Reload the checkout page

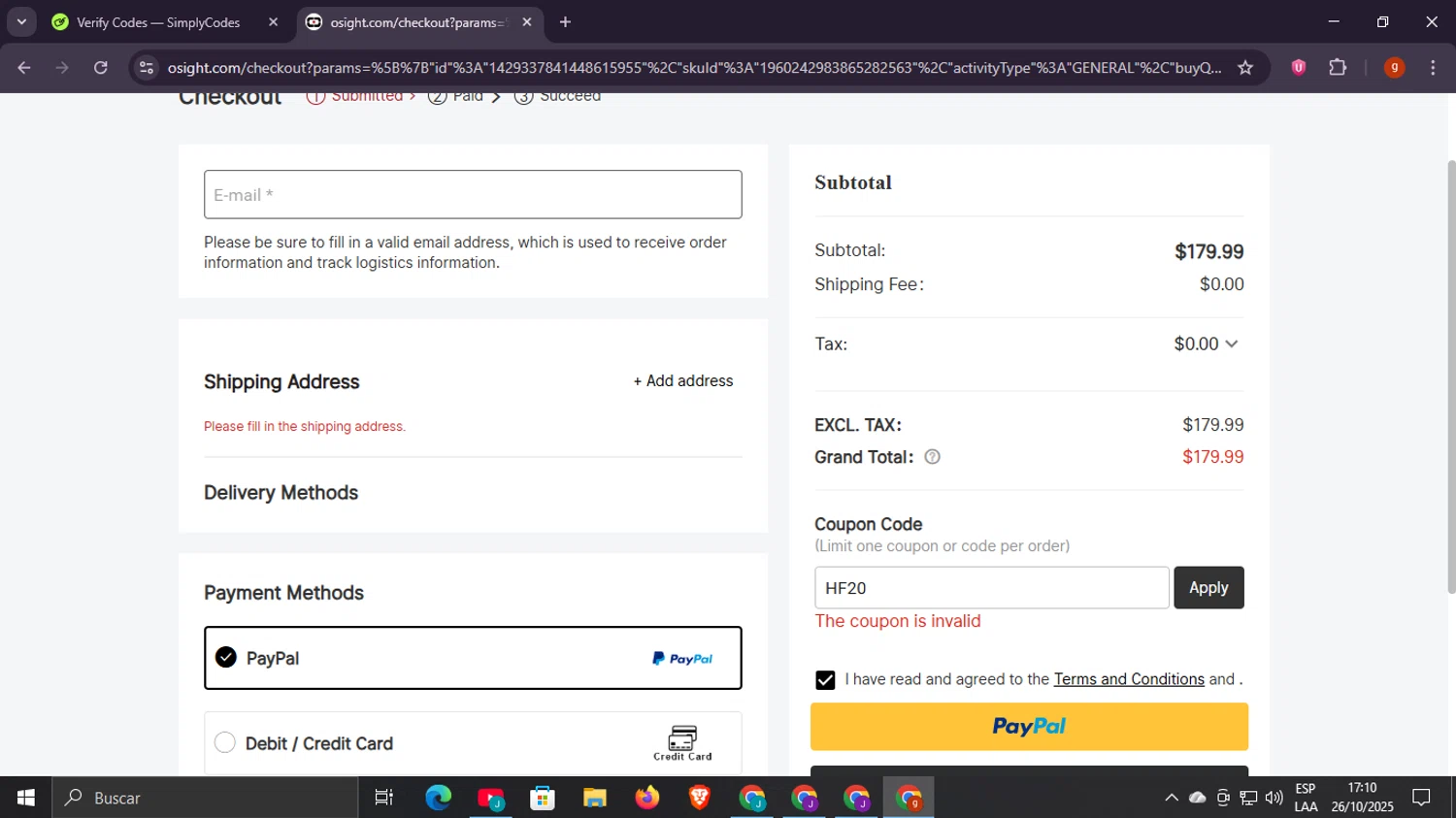[x=101, y=68]
